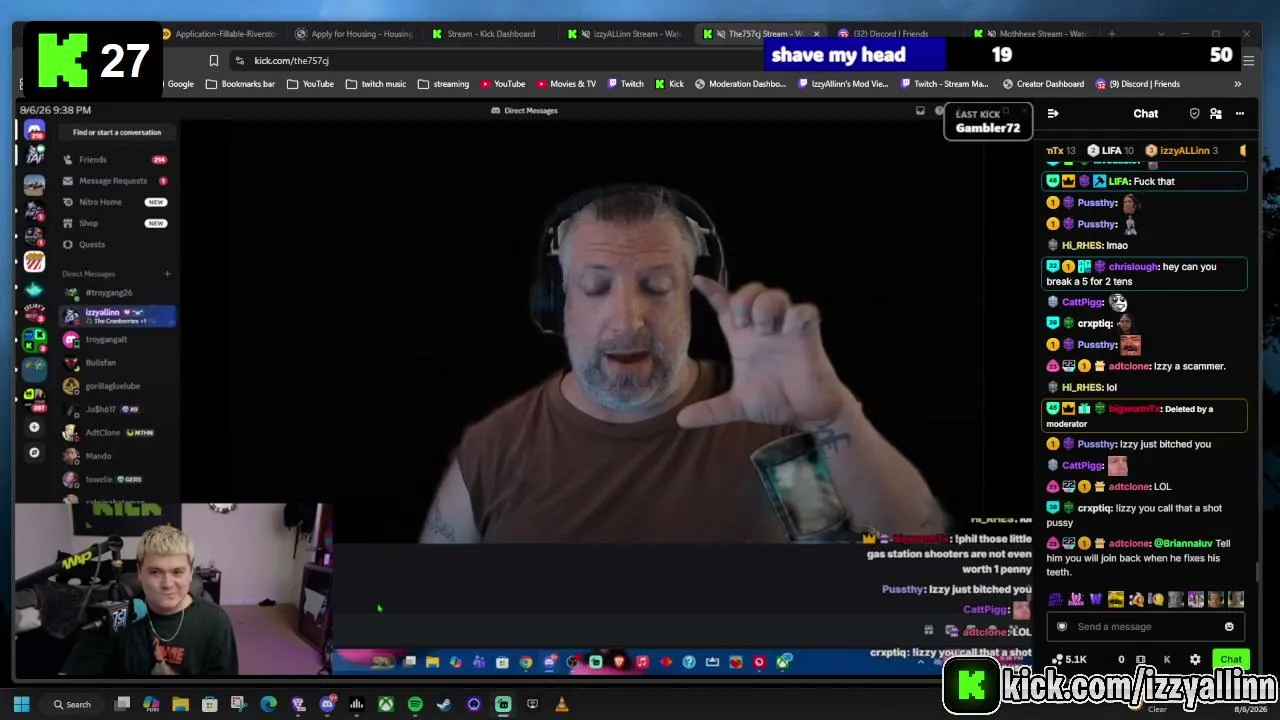Click the kick.com/the757cj address bar

pyautogui.click(x=500, y=60)
